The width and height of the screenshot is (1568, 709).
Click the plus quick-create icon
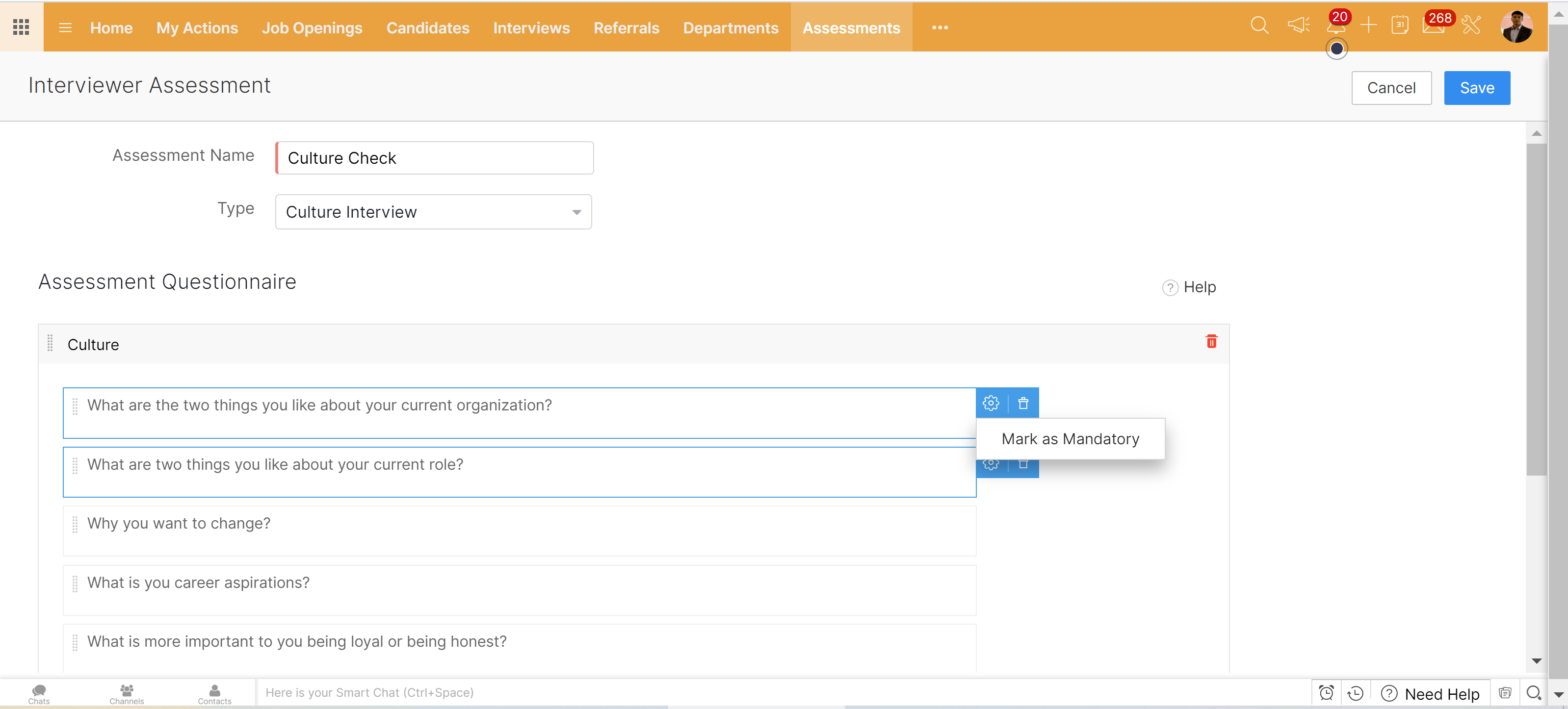coord(1368,26)
